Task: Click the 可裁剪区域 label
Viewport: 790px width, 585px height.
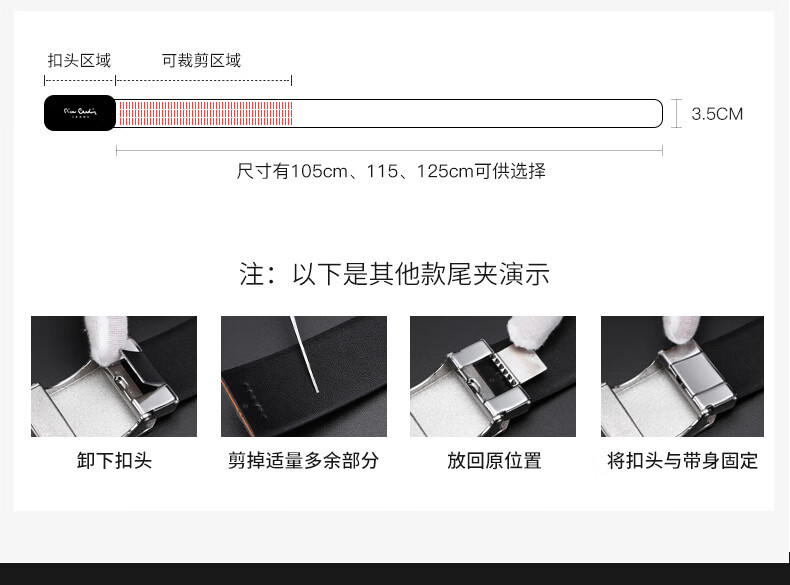Action: (x=201, y=60)
